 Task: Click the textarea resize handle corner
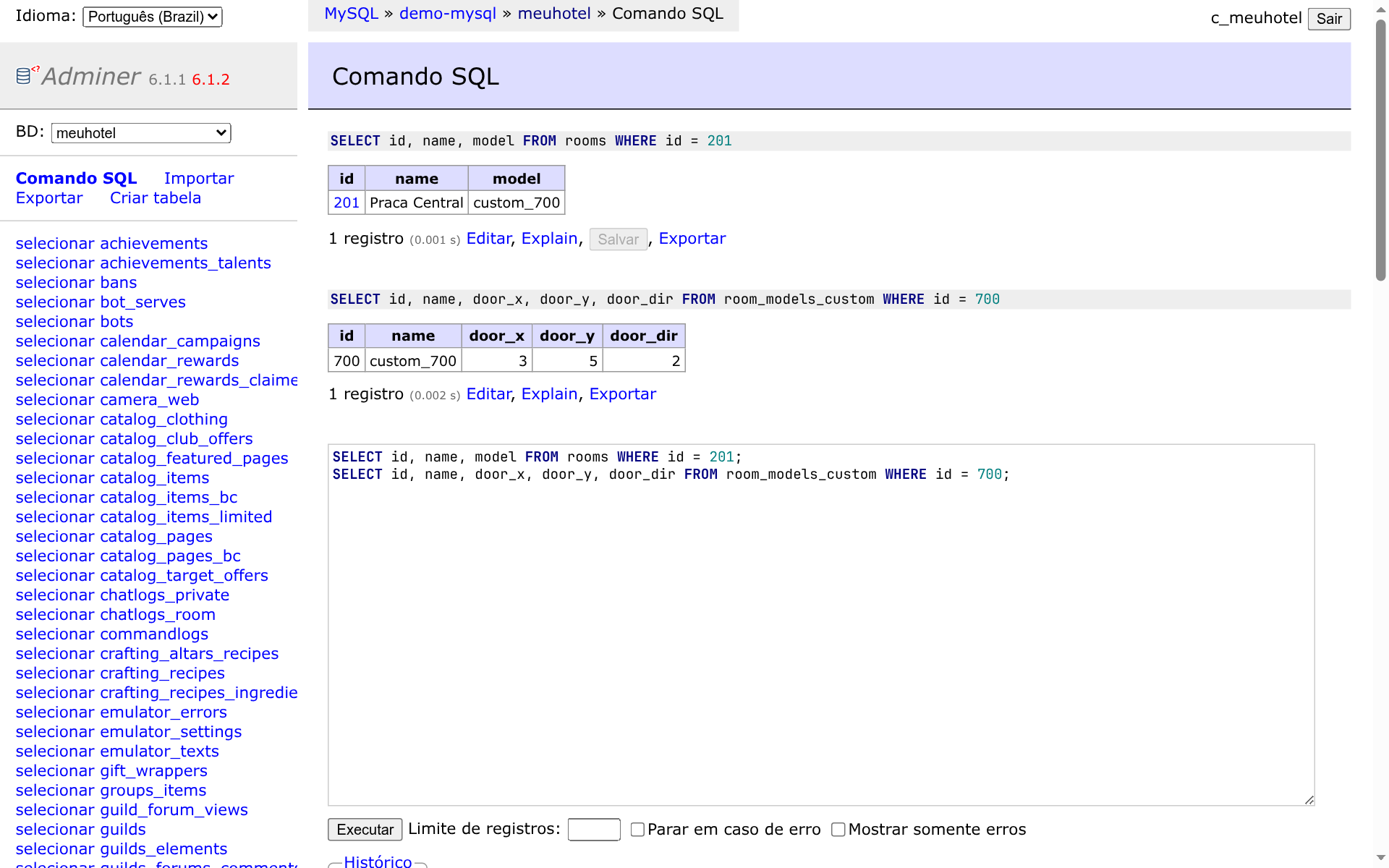click(1309, 799)
